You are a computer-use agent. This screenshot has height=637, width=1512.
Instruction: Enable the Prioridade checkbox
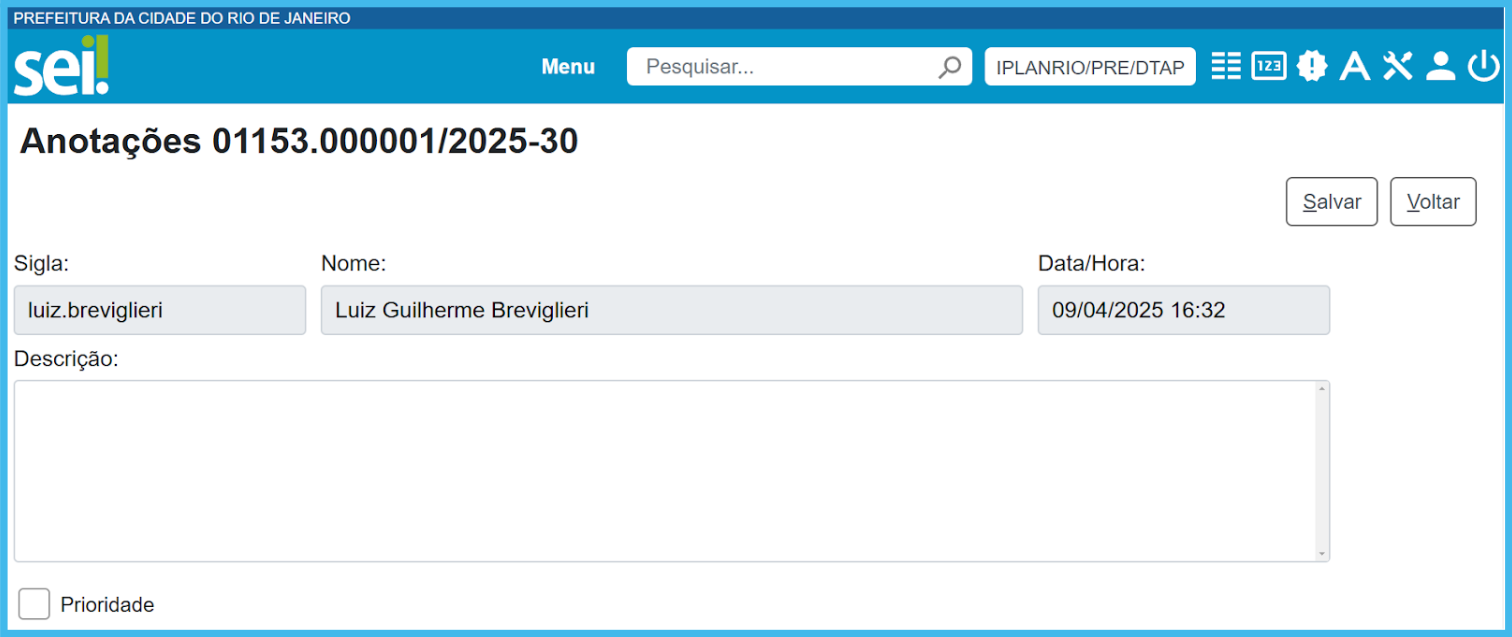(34, 604)
